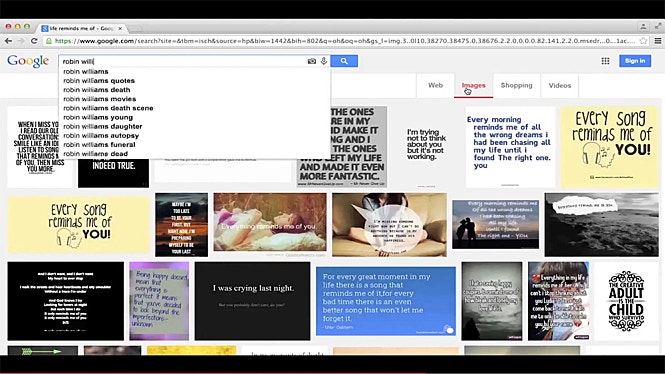Choose suggestion 'robin williams movies'
The height and width of the screenshot is (374, 665).
click(x=100, y=99)
